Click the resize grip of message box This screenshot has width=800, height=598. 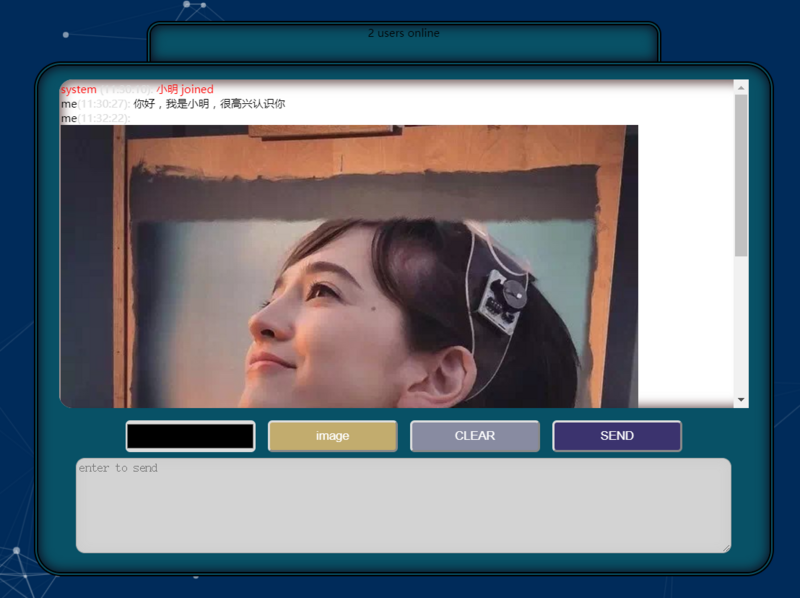[x=727, y=548]
